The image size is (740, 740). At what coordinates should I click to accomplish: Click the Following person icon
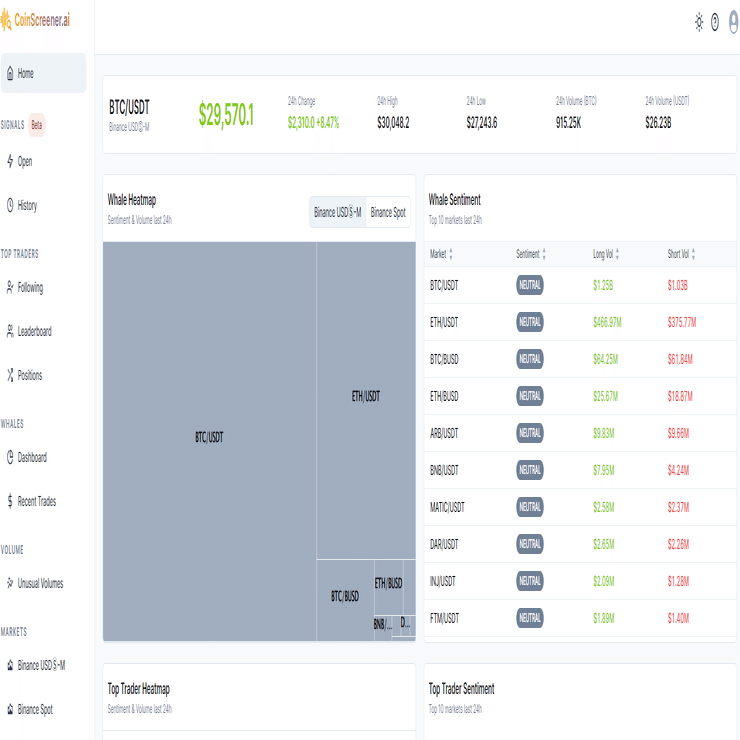[10, 287]
